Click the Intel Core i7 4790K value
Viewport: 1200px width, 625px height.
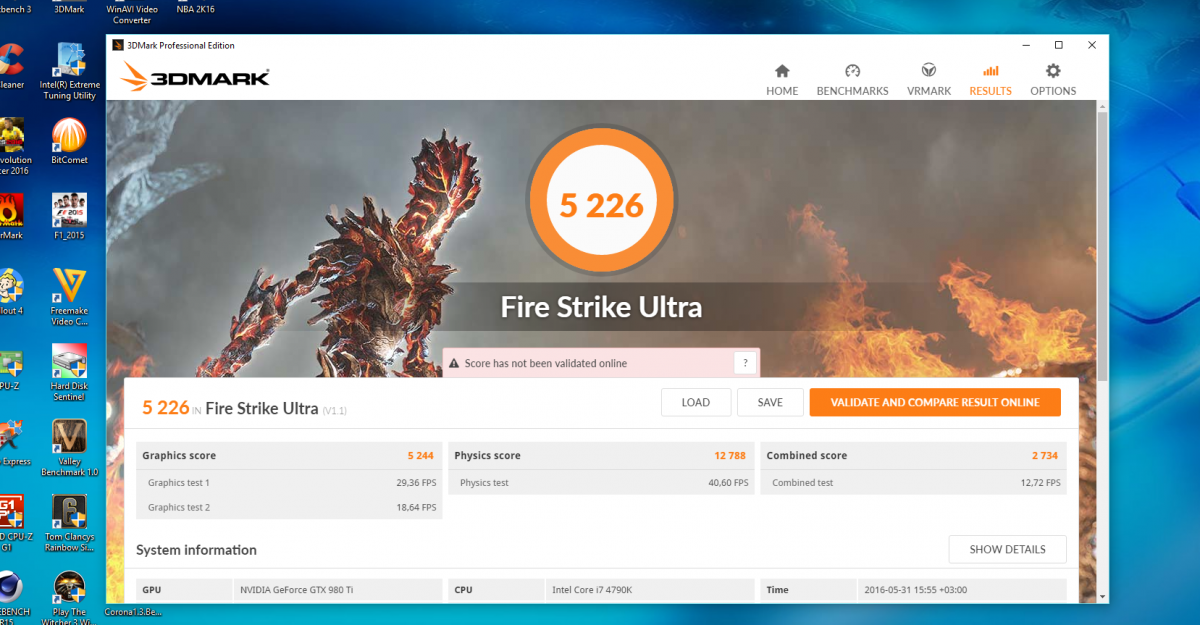pos(592,590)
